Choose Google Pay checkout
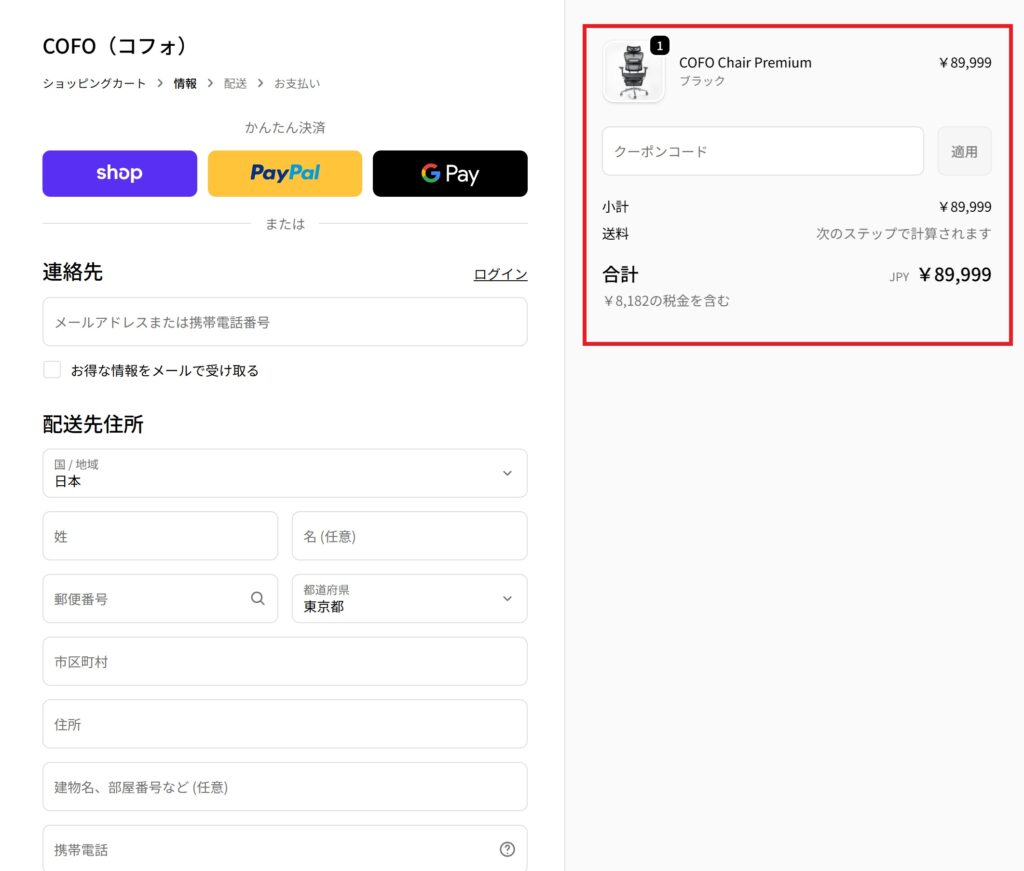1024x871 pixels. pyautogui.click(x=449, y=173)
